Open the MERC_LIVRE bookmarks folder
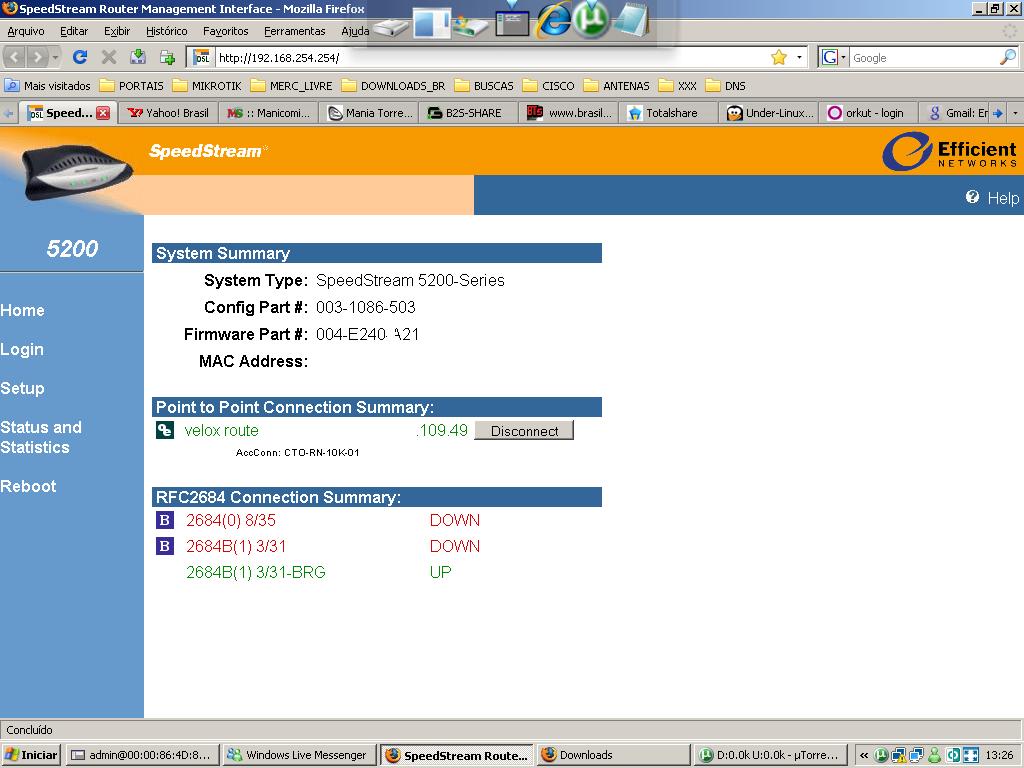The image size is (1024, 768). [x=291, y=86]
